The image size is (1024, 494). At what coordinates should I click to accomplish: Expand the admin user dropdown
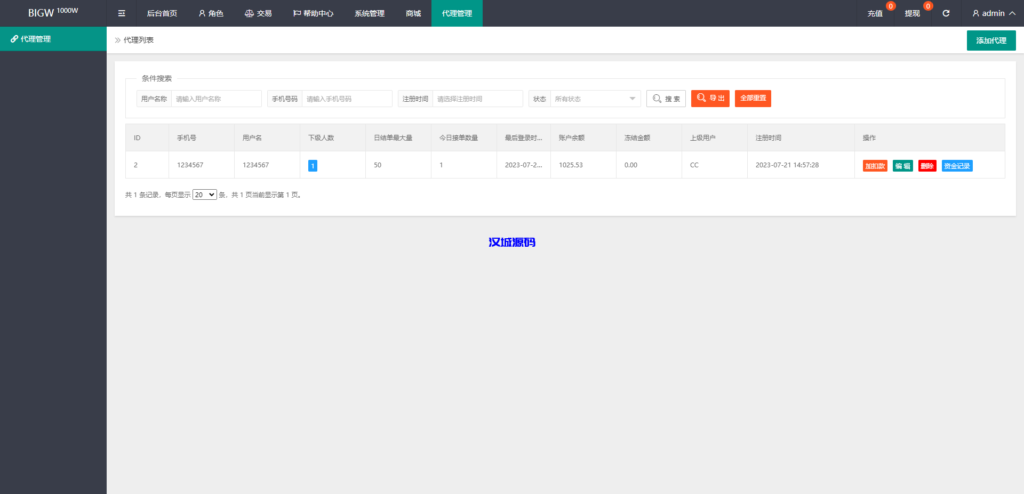click(993, 13)
